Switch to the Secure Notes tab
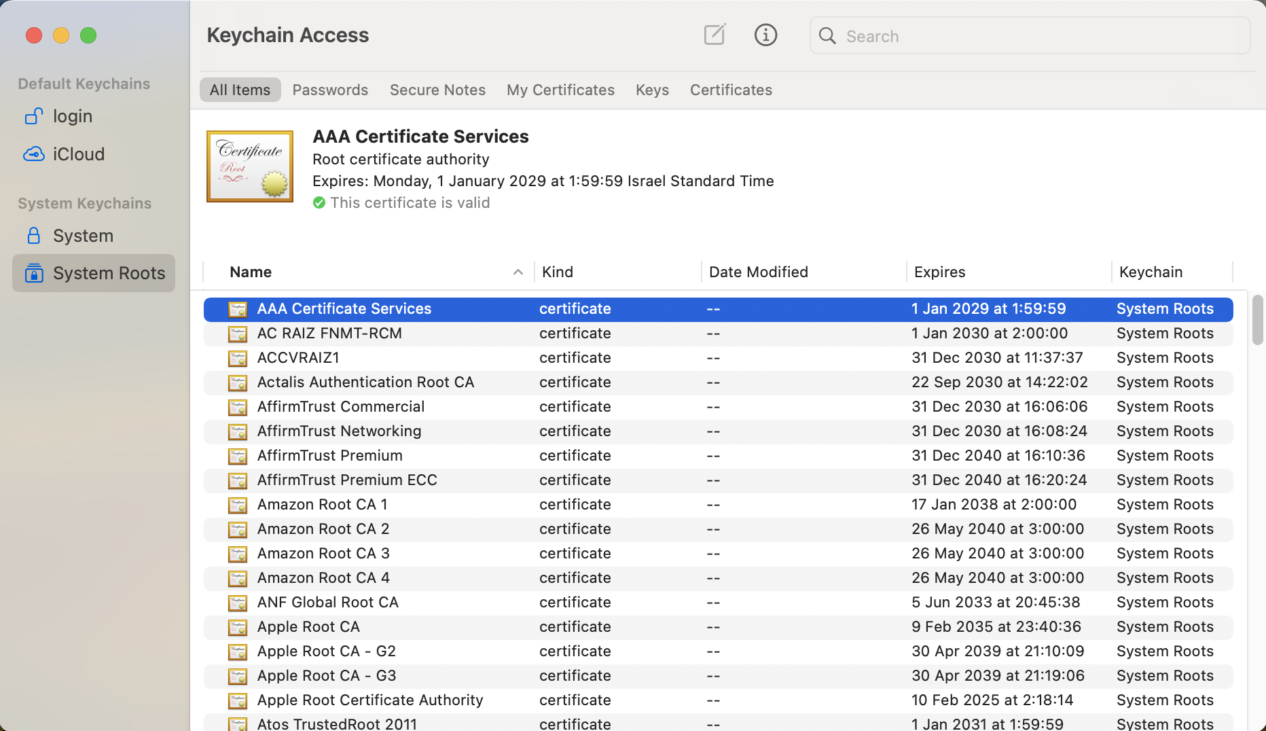This screenshot has height=731, width=1266. pyautogui.click(x=437, y=90)
